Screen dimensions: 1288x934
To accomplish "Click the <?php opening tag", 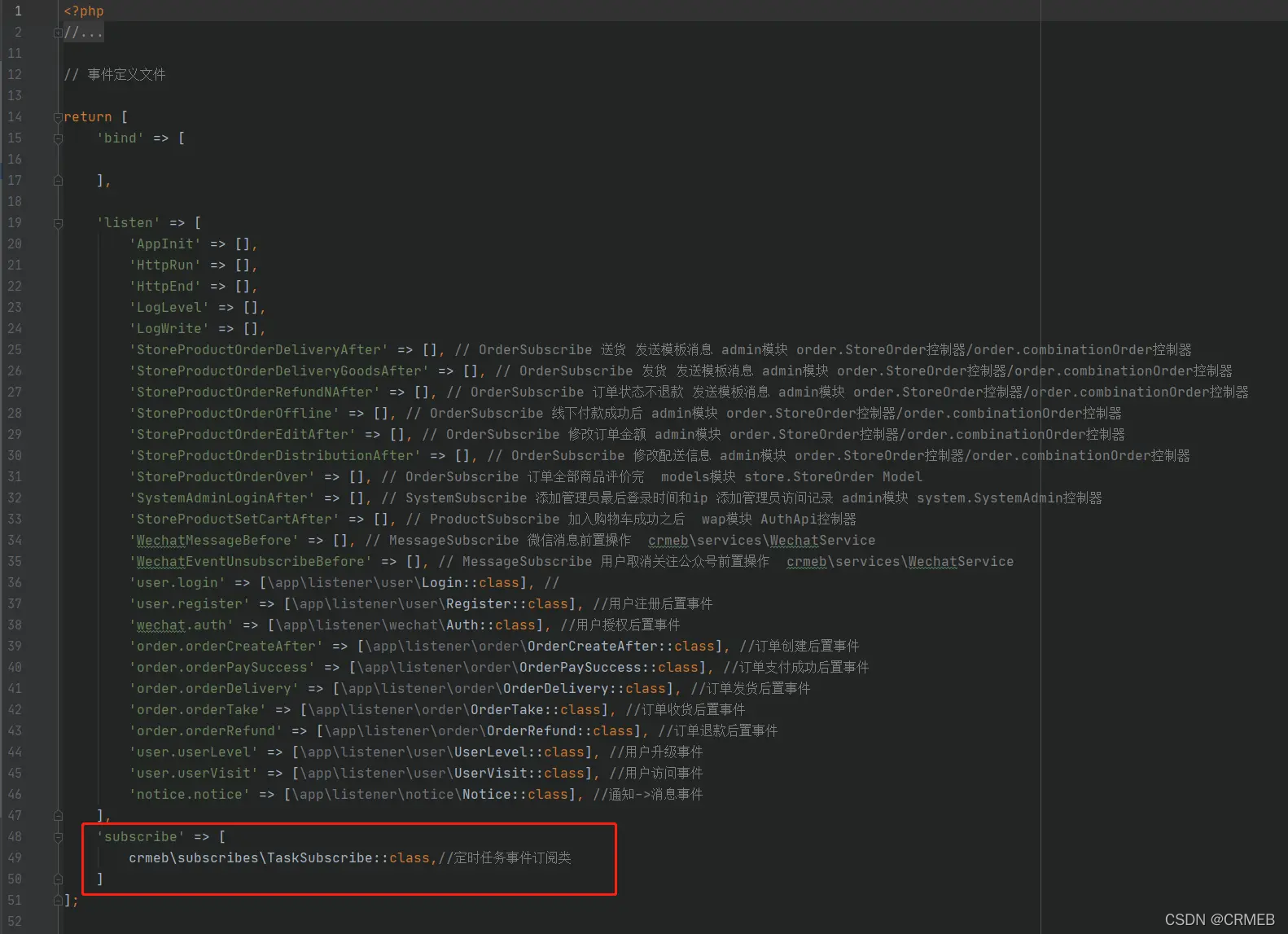I will pos(84,11).
